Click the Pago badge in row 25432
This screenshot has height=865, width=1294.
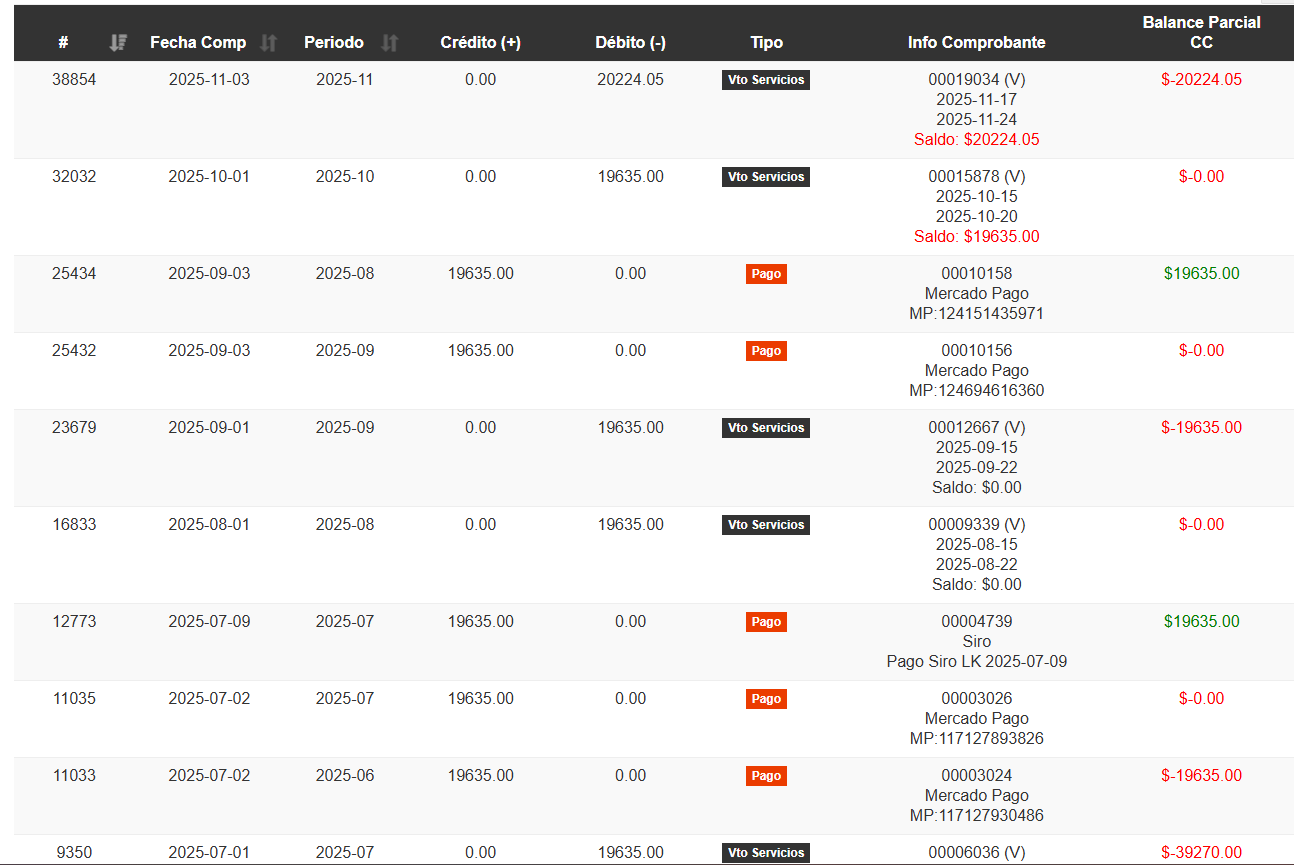pyautogui.click(x=766, y=351)
